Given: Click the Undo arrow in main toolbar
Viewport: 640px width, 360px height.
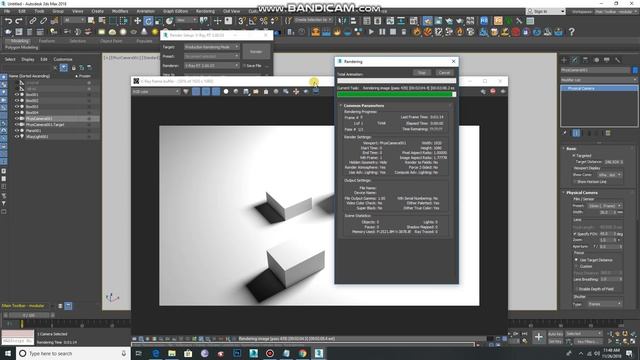Looking at the screenshot, I should pos(8,21).
